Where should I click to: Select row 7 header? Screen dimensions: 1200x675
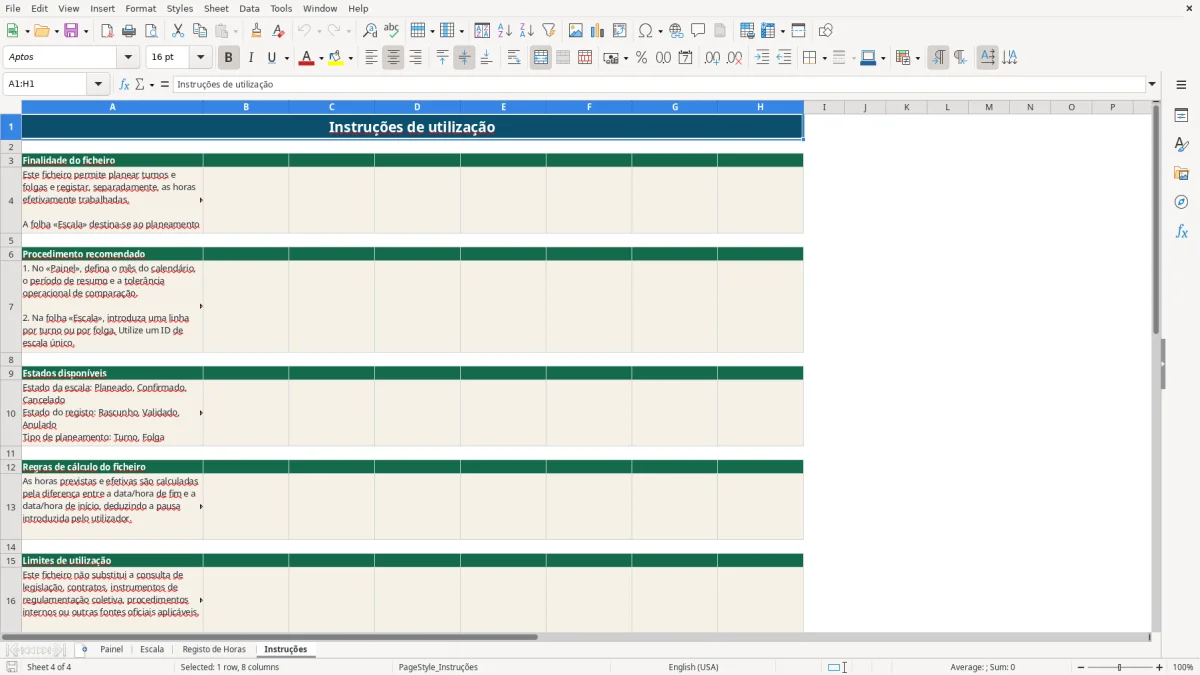tap(11, 306)
